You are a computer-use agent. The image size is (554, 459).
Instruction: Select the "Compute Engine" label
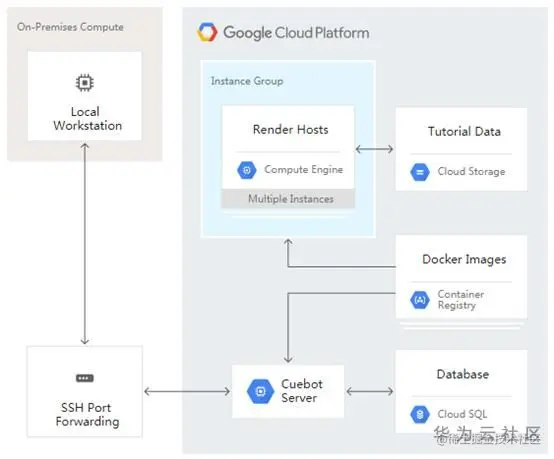coord(303,170)
